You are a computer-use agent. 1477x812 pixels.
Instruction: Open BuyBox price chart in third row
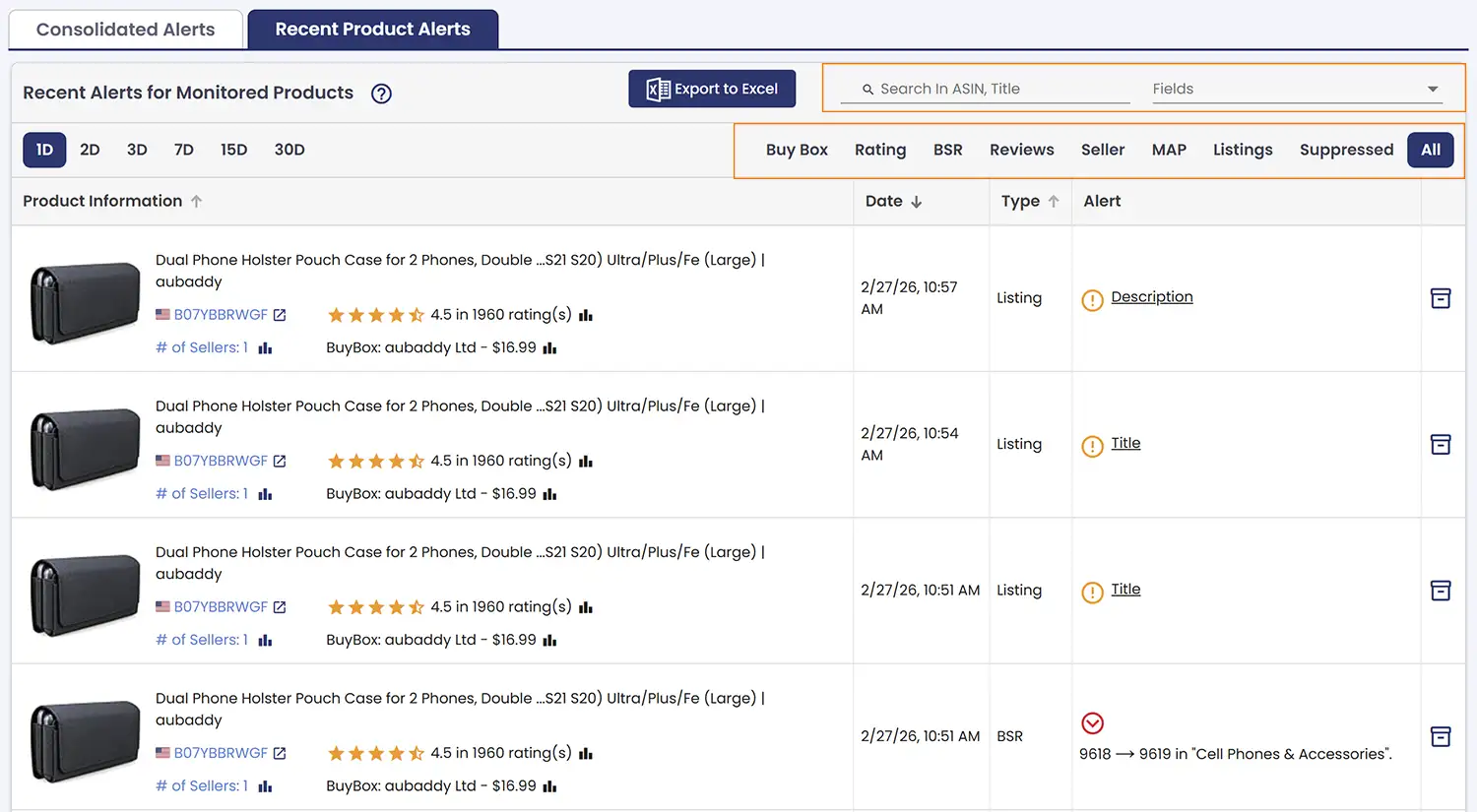pyautogui.click(x=549, y=641)
